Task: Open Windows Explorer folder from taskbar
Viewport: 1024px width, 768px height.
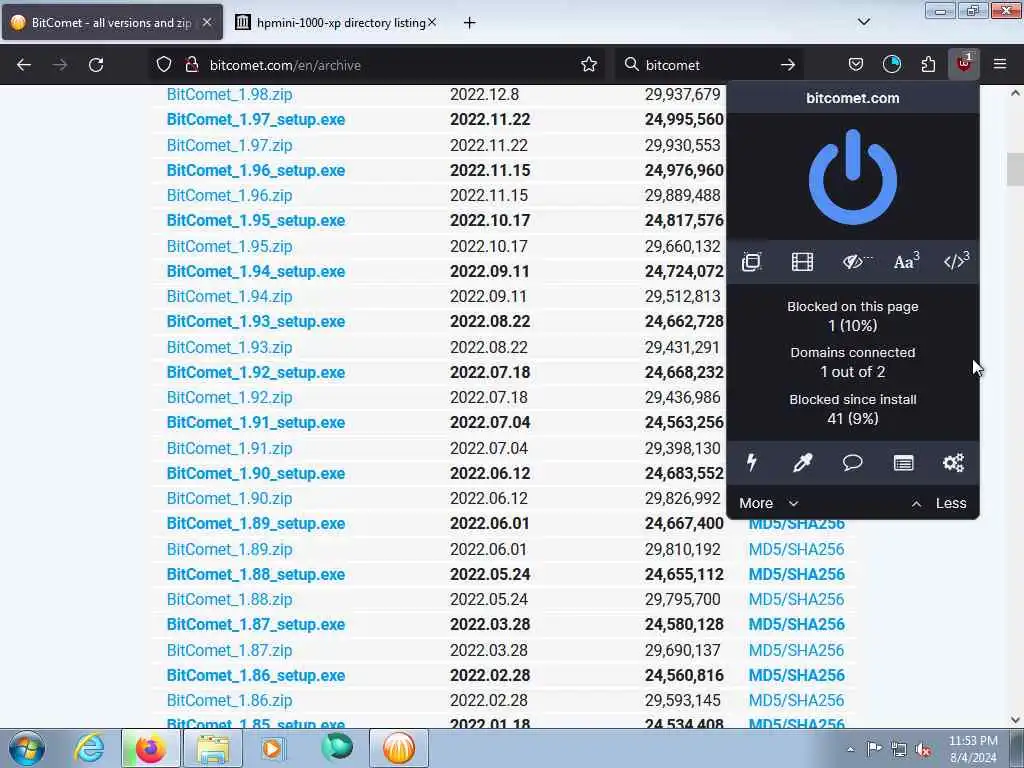Action: coord(213,748)
